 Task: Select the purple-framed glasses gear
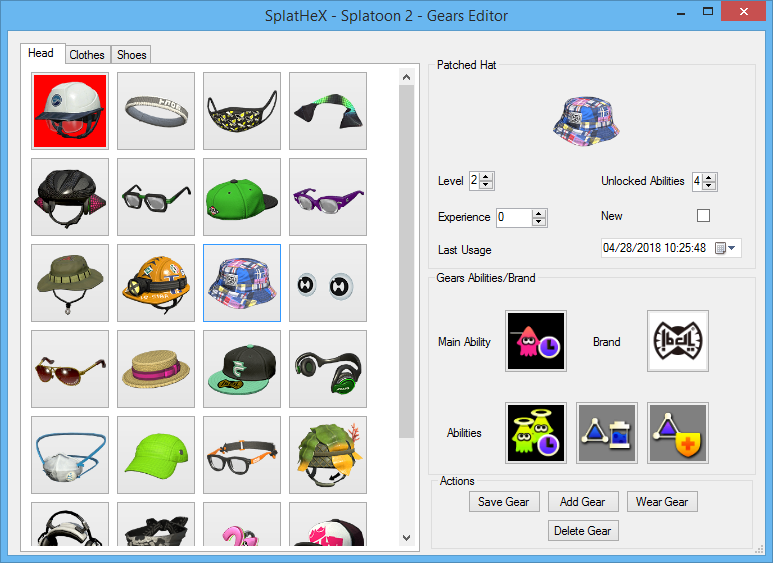pos(328,197)
